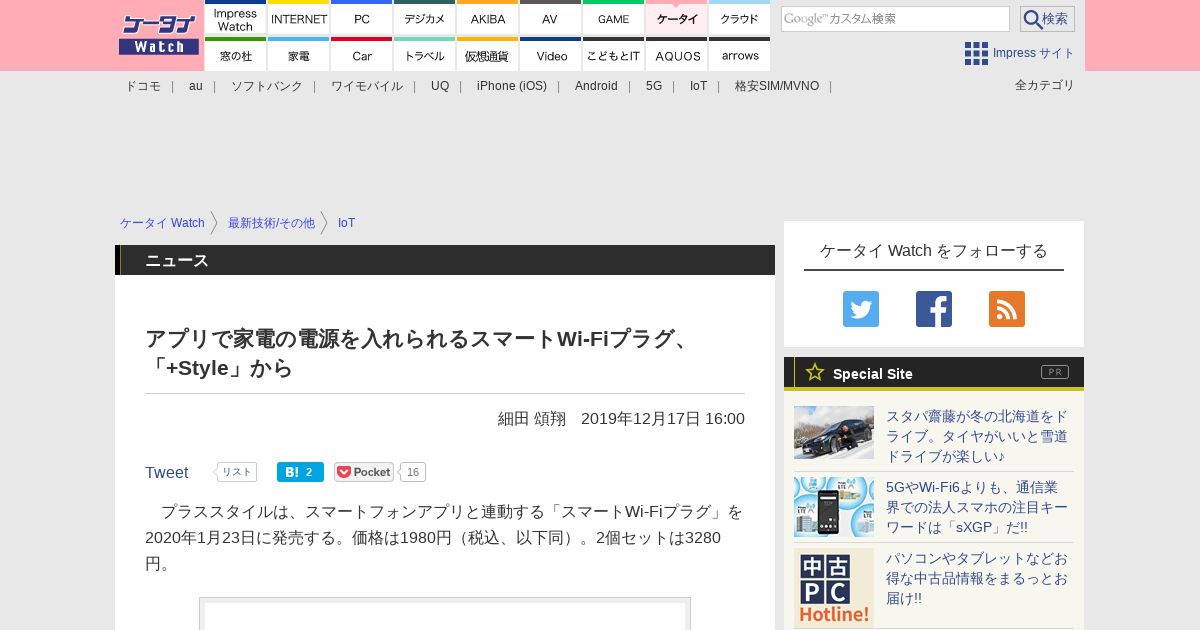Open the Twitter follow icon
Viewport: 1200px width, 630px height.
861,309
